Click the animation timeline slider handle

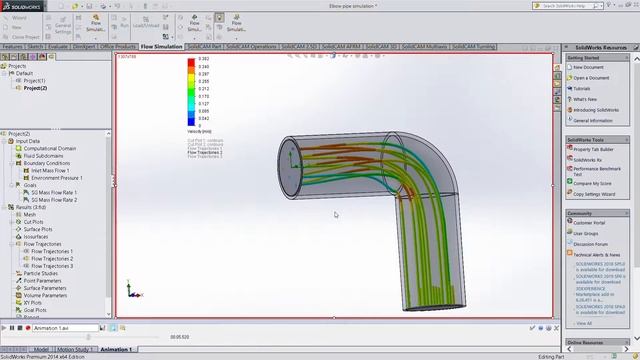click(88, 337)
